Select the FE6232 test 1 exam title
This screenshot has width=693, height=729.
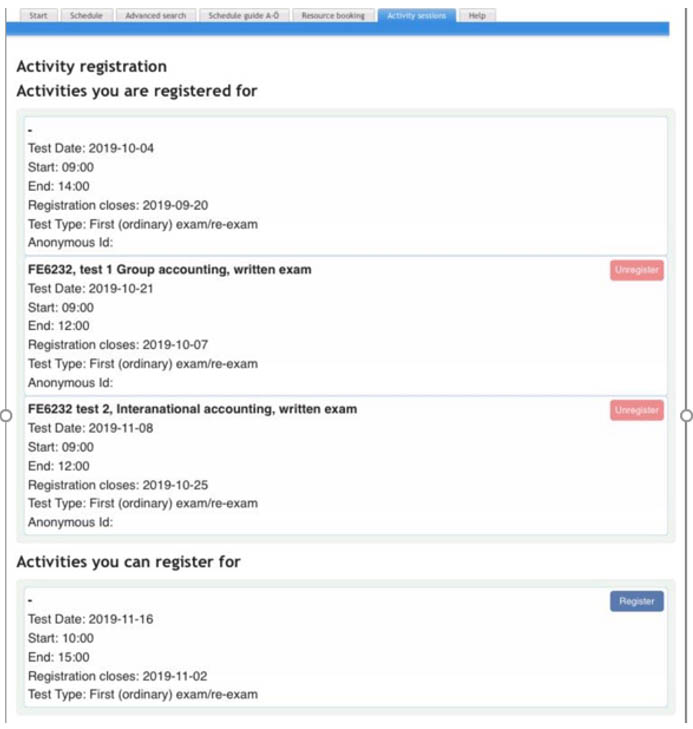pyautogui.click(x=169, y=270)
